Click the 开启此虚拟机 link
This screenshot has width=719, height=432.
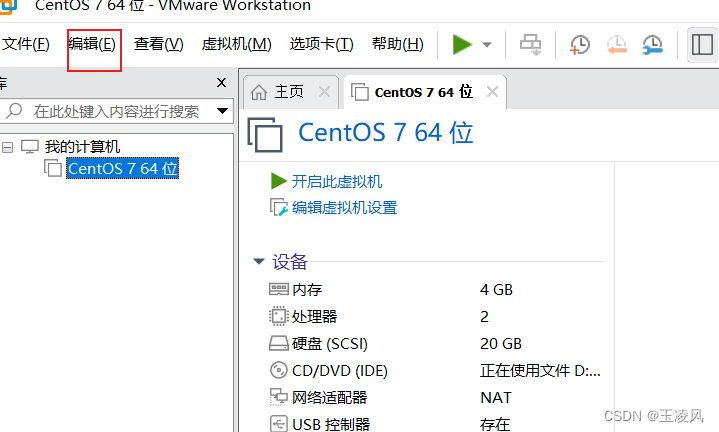click(337, 181)
